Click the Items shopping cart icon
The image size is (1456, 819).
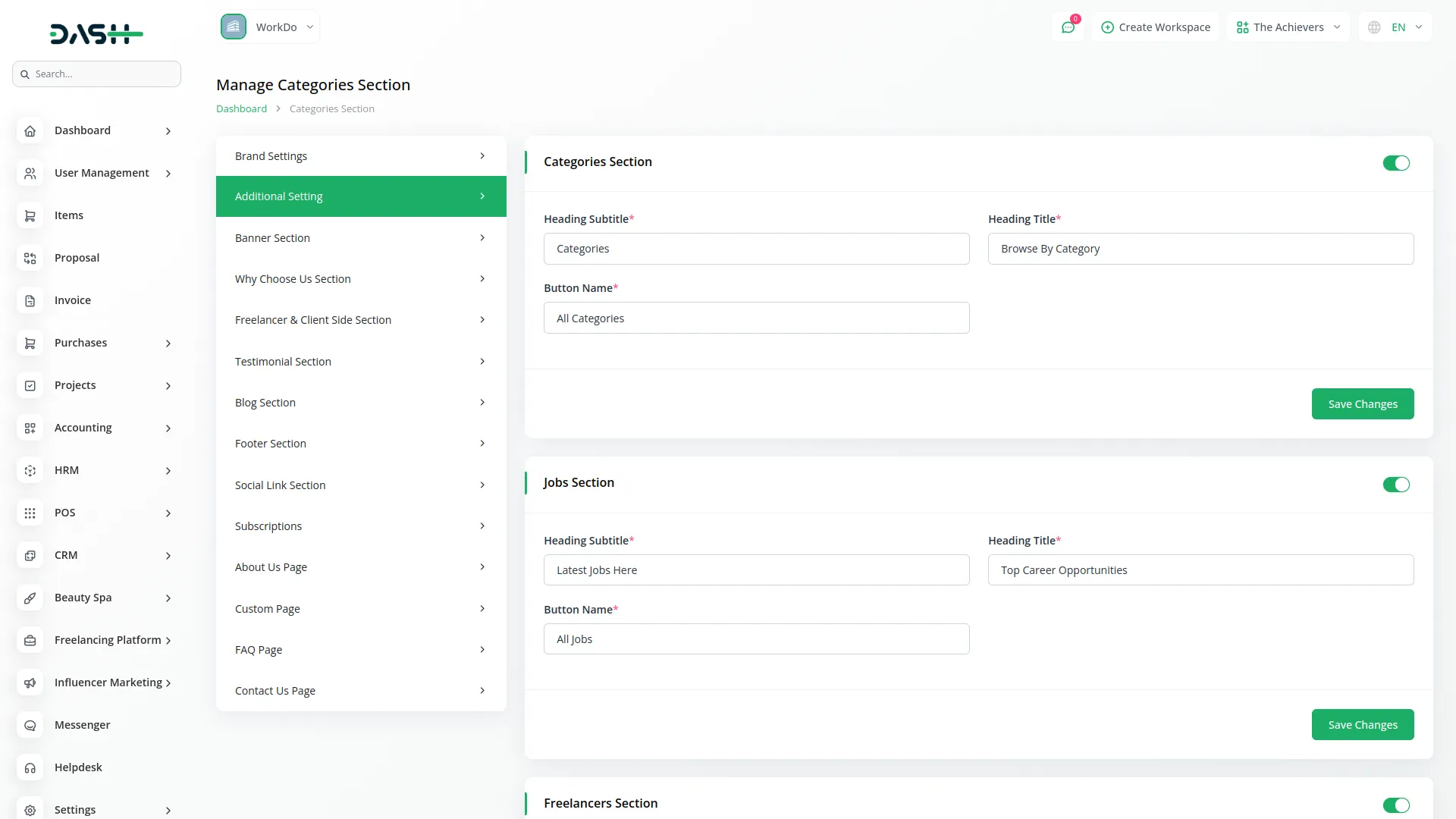(x=30, y=215)
